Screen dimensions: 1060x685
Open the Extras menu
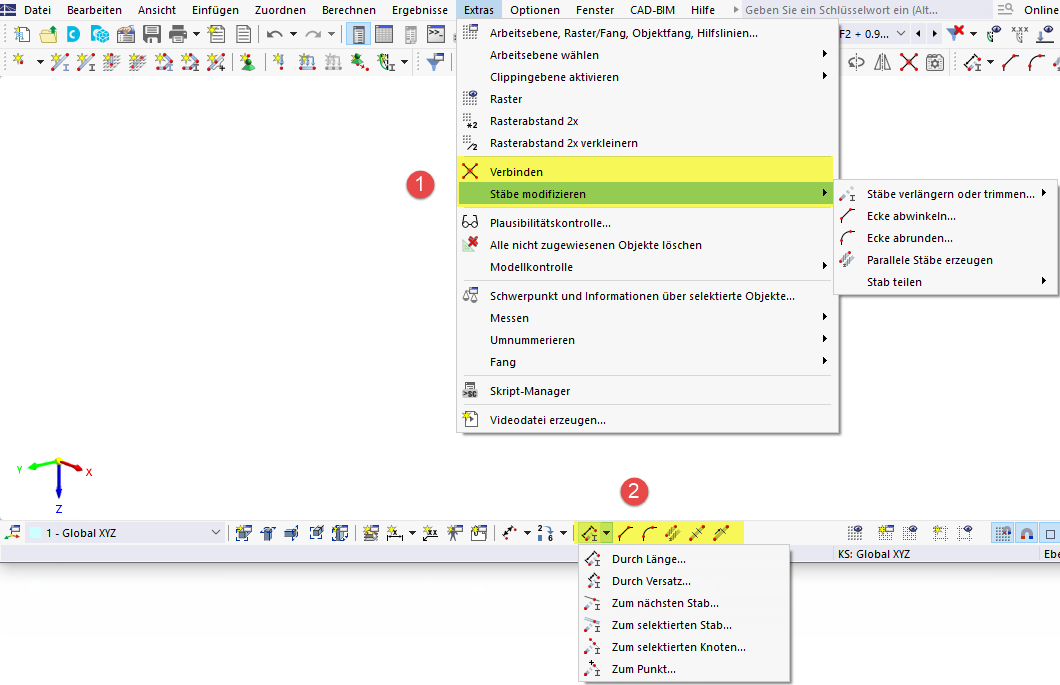[x=479, y=10]
